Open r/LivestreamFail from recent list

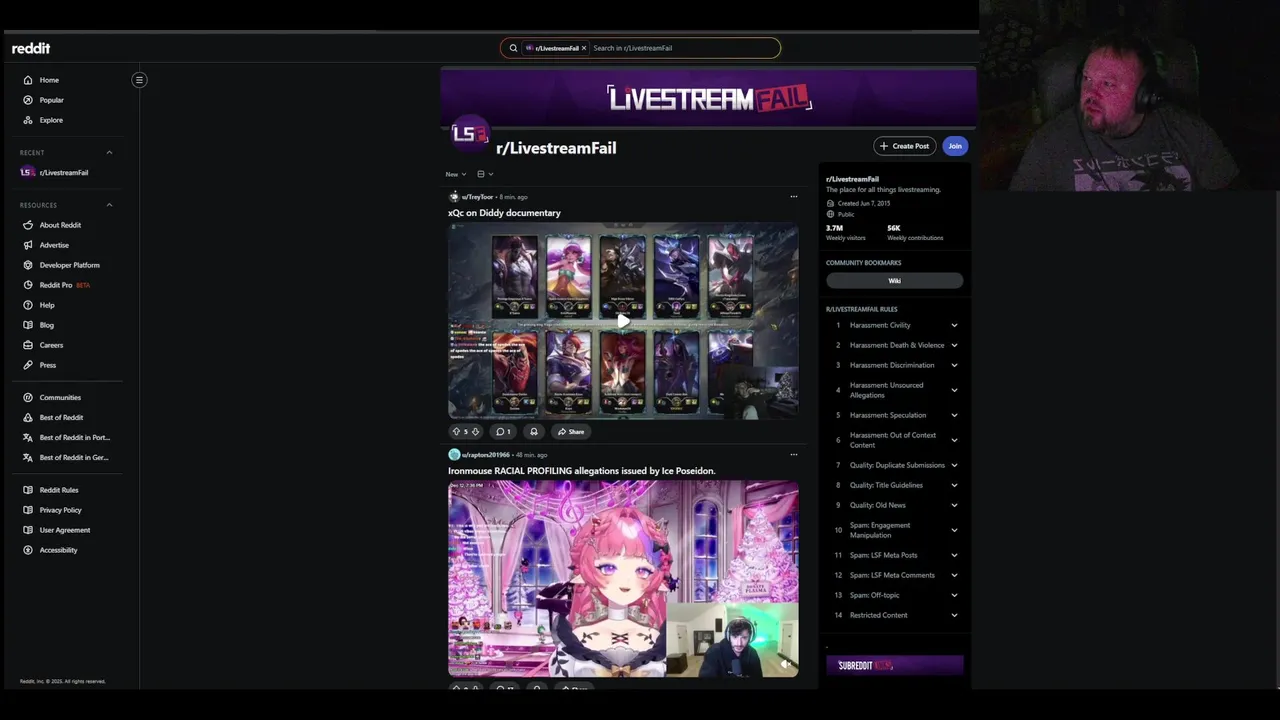pyautogui.click(x=64, y=173)
